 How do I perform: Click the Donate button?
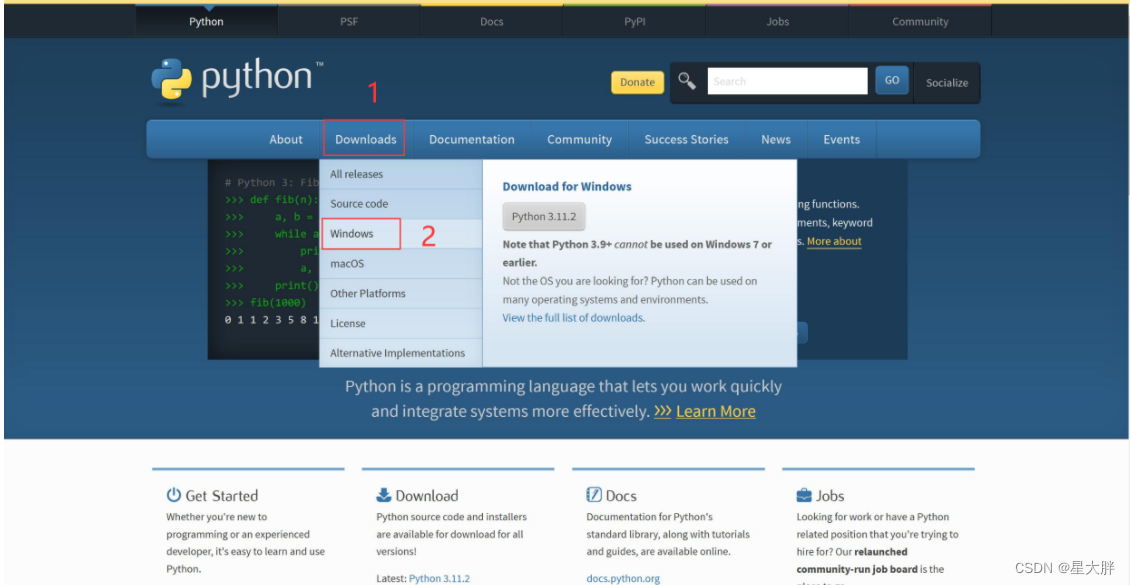click(x=637, y=82)
